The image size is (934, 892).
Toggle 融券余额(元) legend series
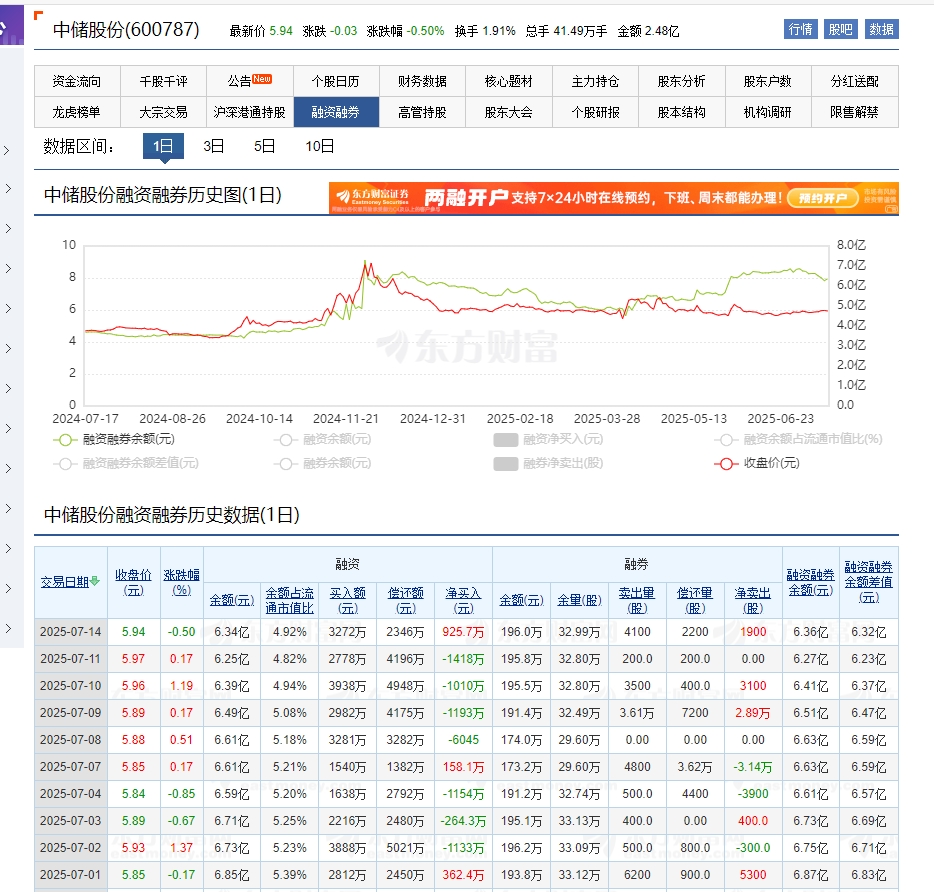coord(322,464)
